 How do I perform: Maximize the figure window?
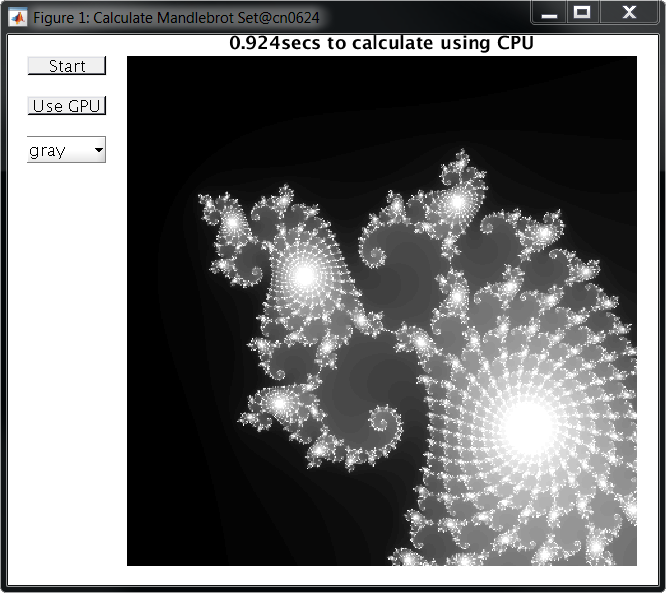(x=582, y=13)
